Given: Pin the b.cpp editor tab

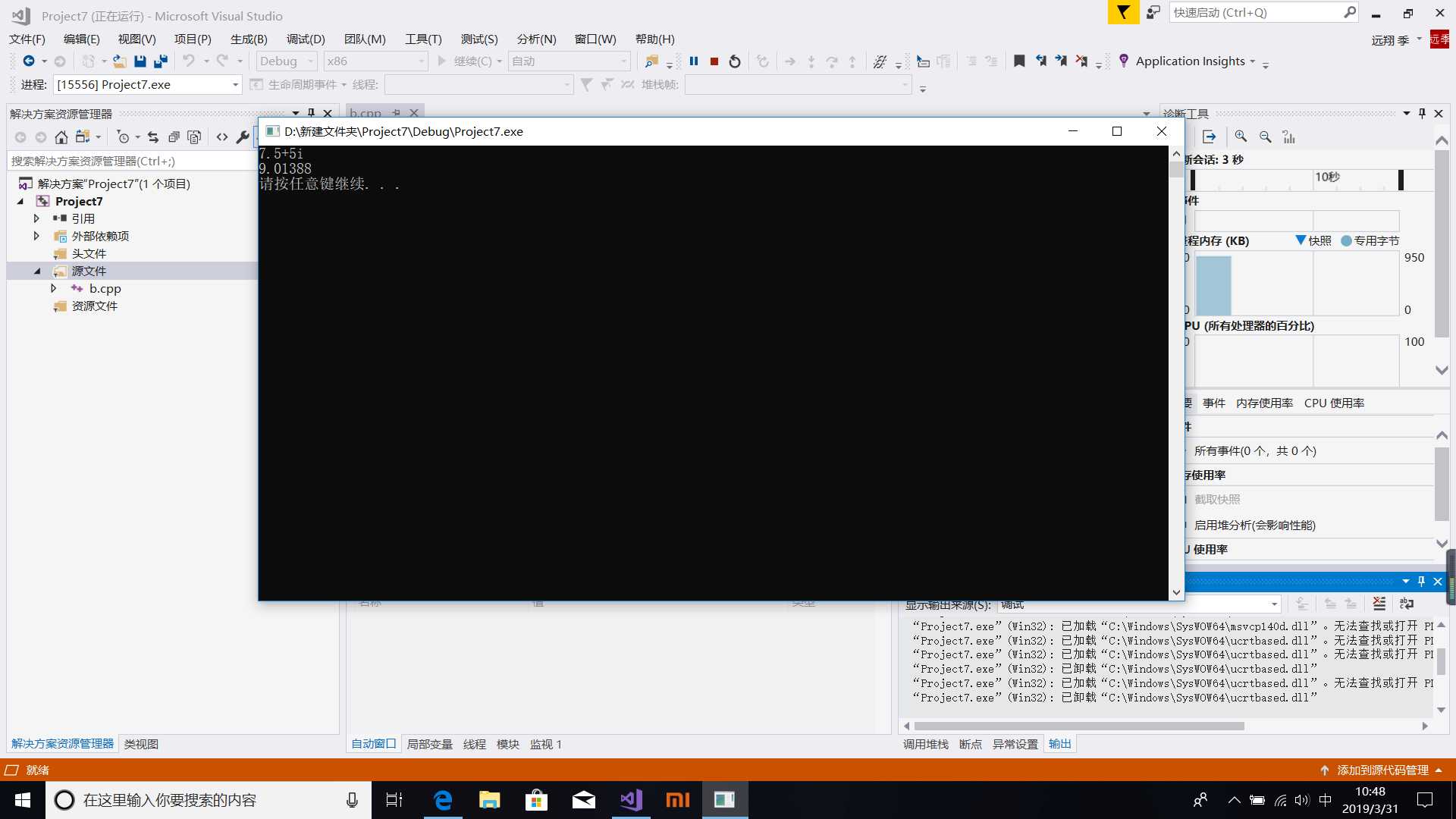Looking at the screenshot, I should (x=396, y=113).
